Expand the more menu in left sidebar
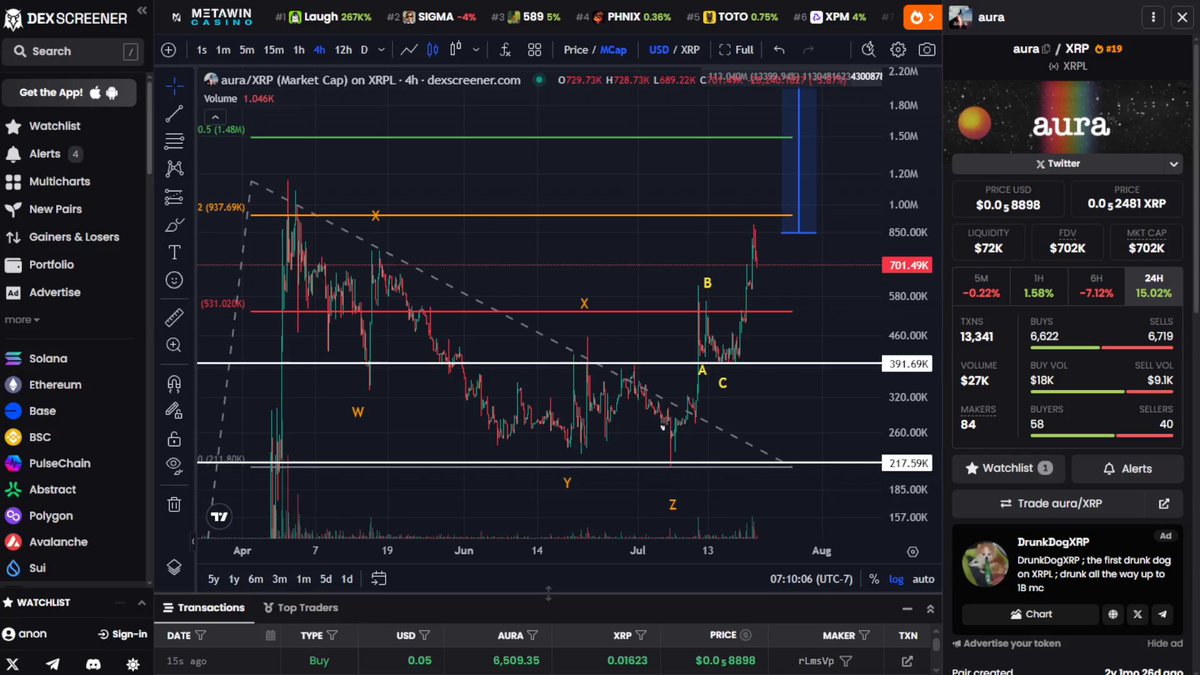Image resolution: width=1200 pixels, height=675 pixels. pyautogui.click(x=22, y=320)
